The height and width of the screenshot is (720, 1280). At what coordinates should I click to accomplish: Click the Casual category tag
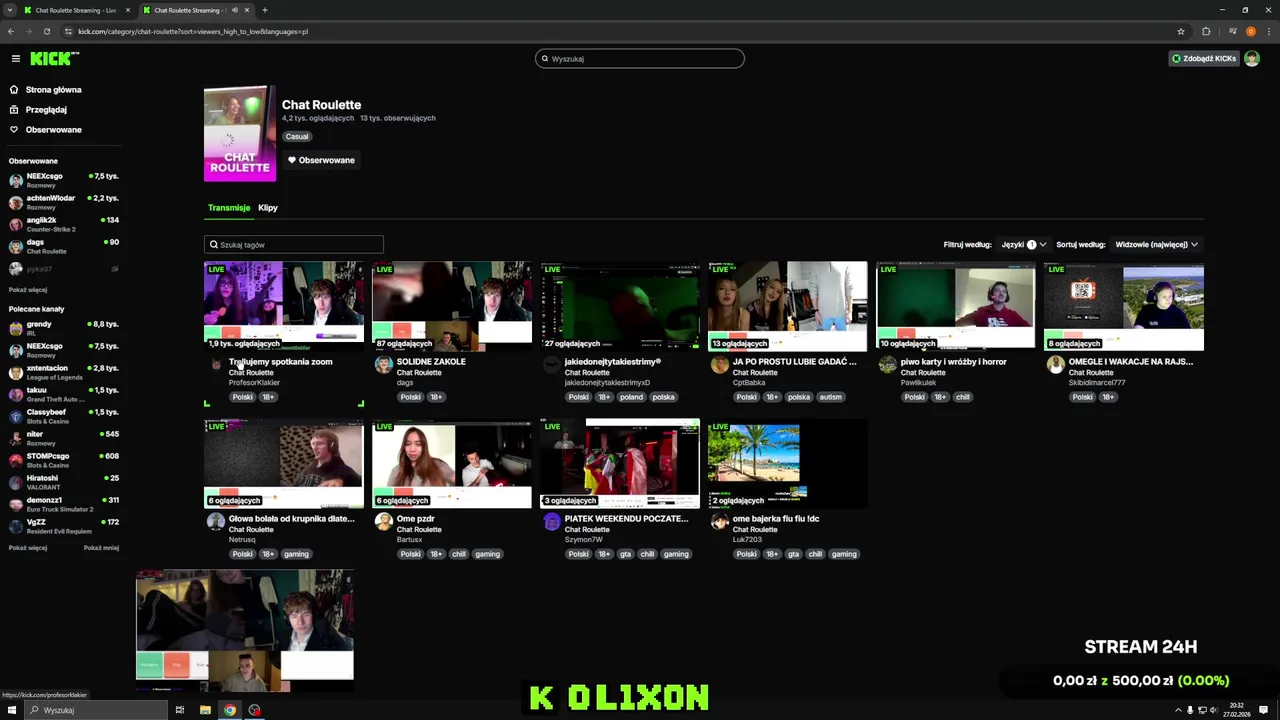point(297,137)
